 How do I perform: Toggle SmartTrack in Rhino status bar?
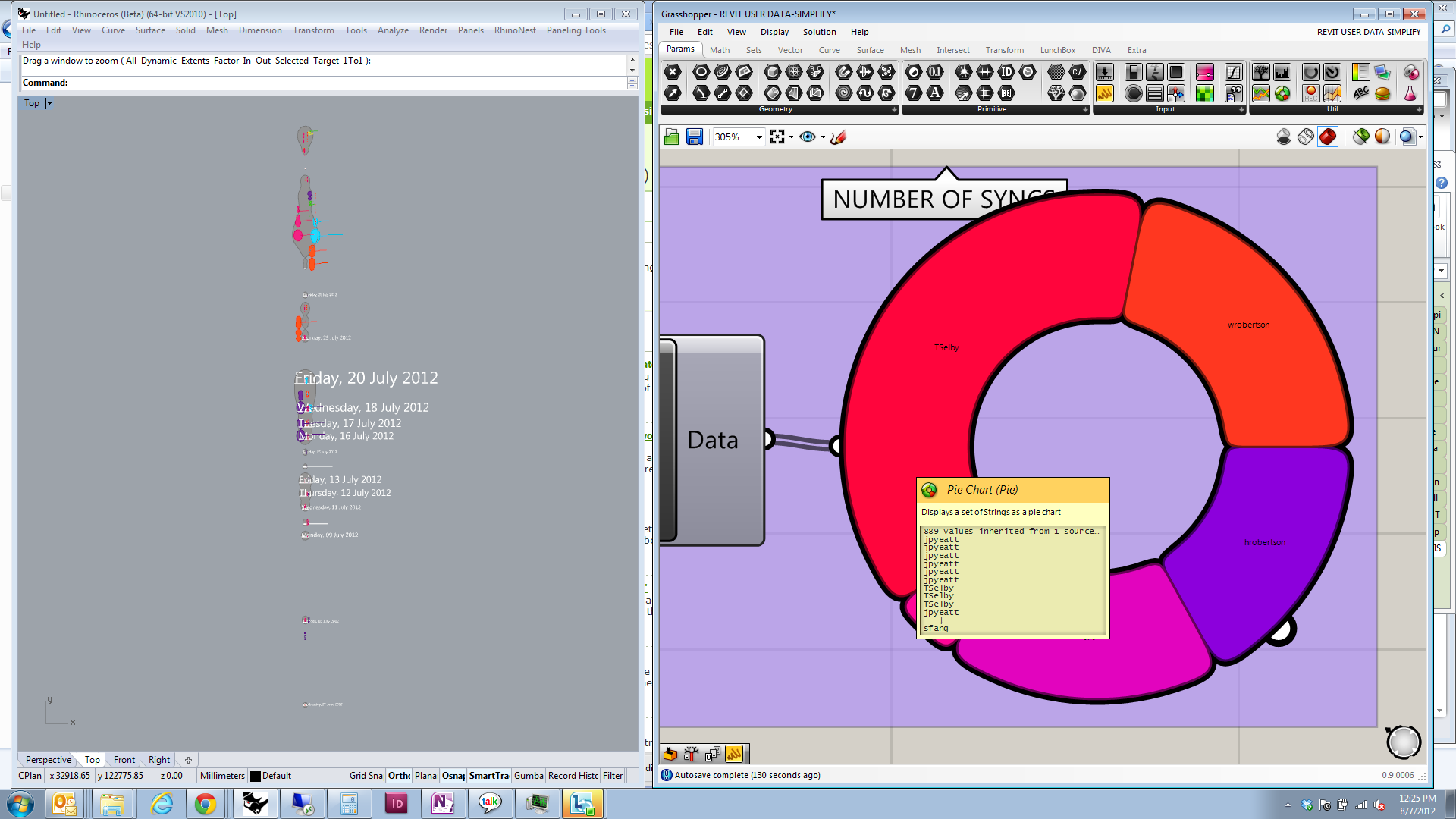[x=489, y=776]
